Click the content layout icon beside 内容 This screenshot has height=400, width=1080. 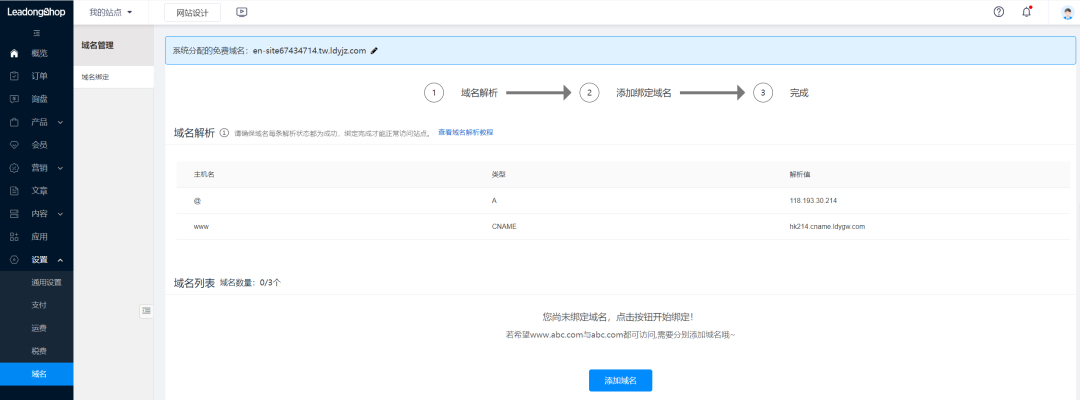click(14, 213)
